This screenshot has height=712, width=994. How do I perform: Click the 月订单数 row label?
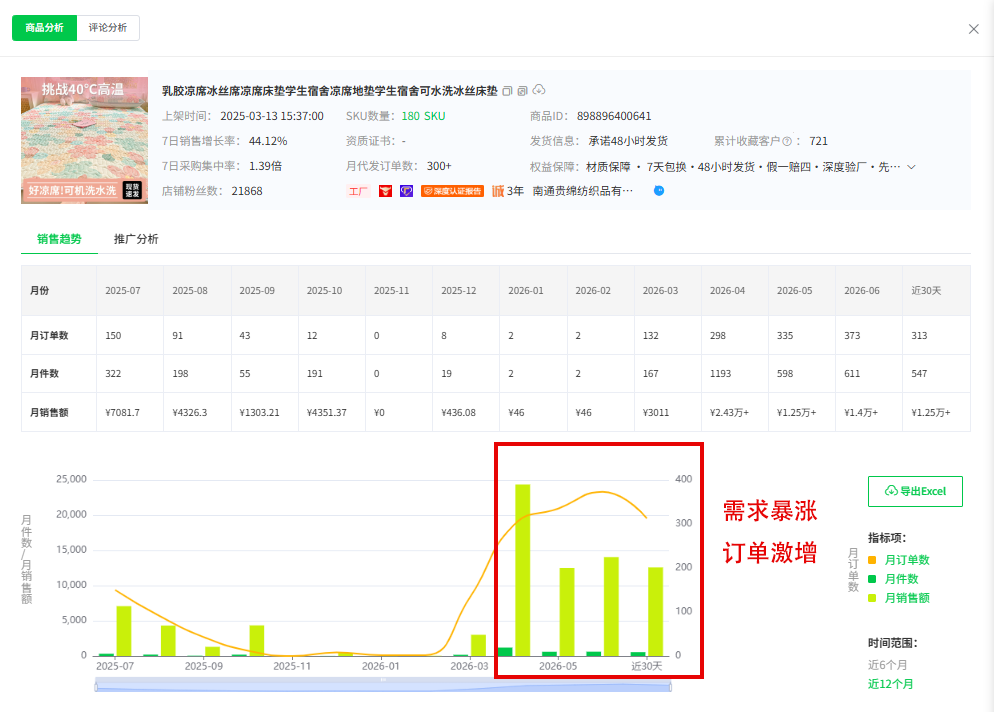[x=49, y=335]
